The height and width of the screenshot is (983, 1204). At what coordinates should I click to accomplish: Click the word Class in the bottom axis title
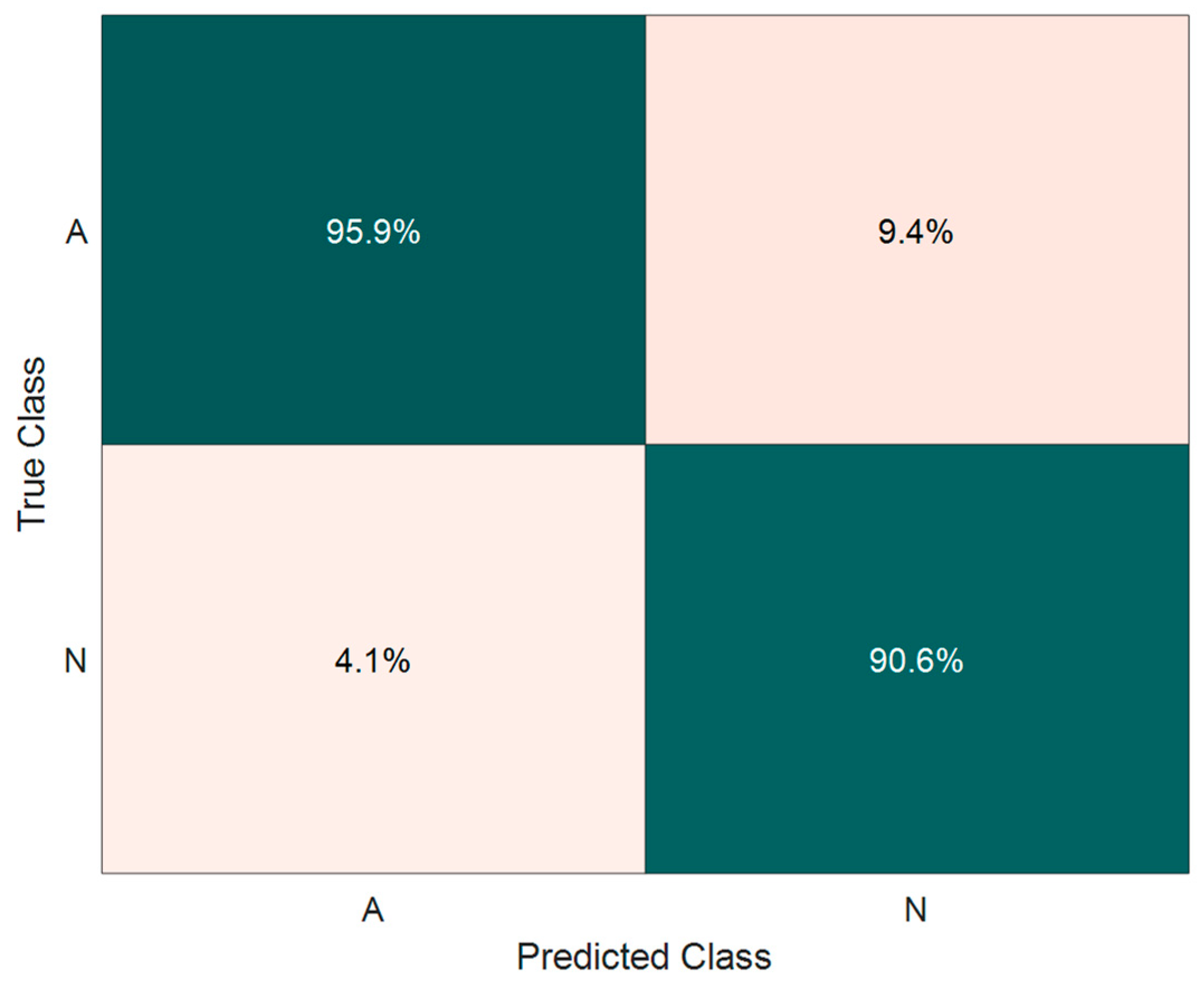(726, 957)
